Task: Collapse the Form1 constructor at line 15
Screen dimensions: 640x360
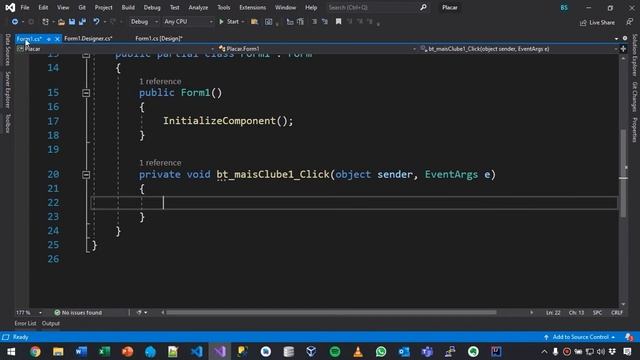Action: coord(86,93)
